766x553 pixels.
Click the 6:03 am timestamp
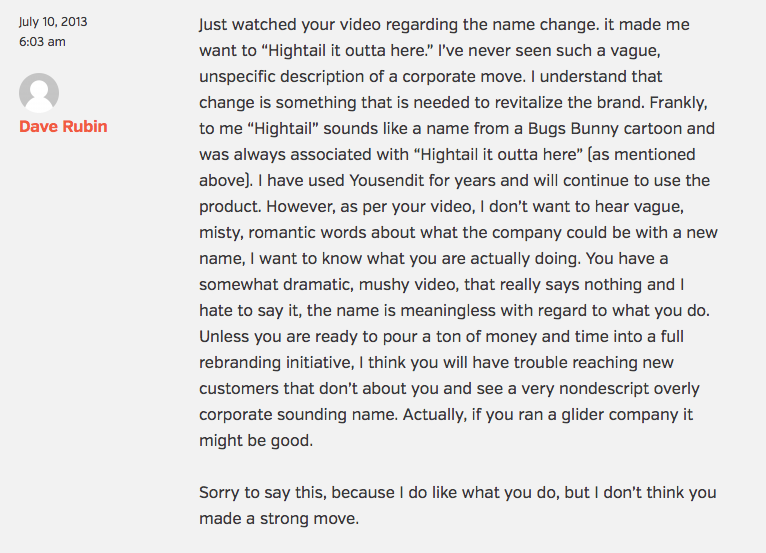[40, 42]
